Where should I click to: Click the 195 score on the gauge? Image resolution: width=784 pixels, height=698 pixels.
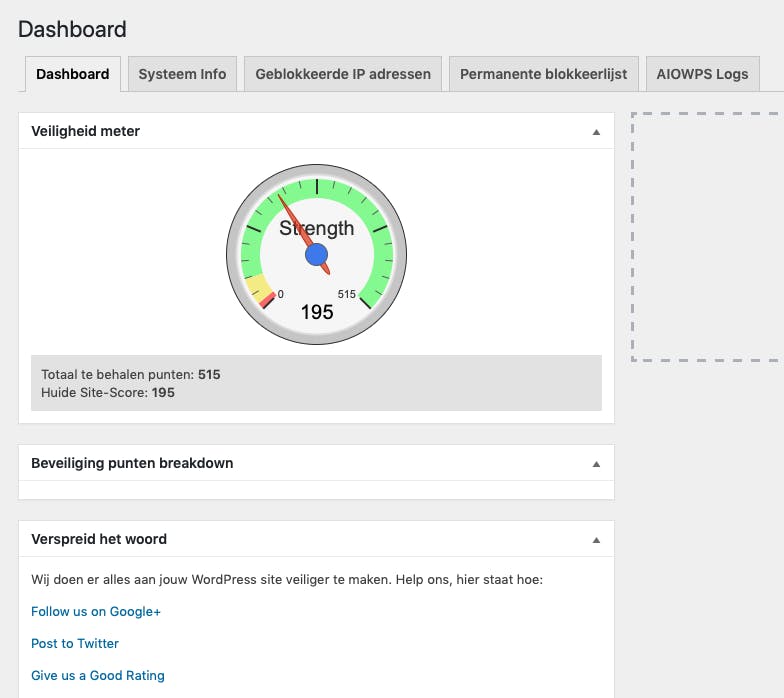coord(317,312)
